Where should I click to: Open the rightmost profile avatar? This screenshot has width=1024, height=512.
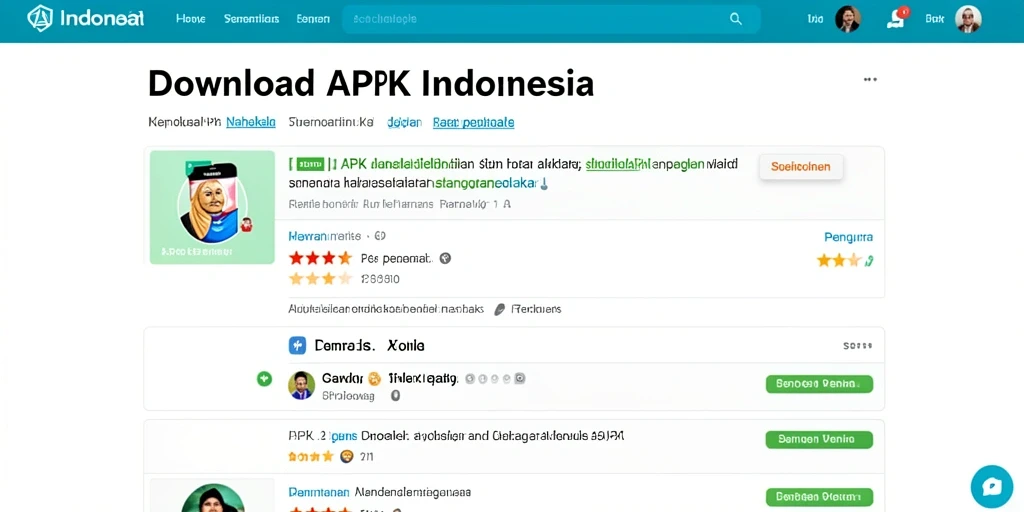[x=968, y=19]
